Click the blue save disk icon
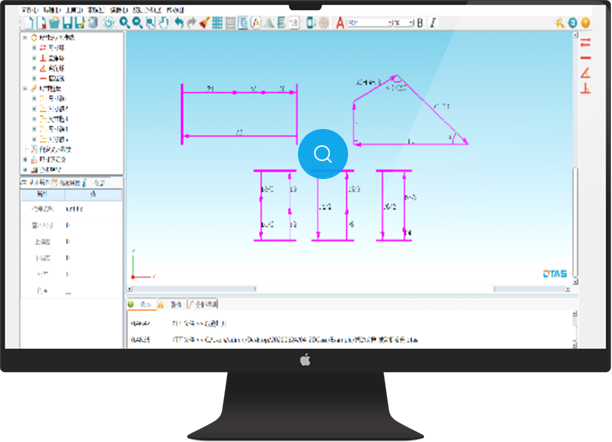The image size is (612, 442). point(67,22)
